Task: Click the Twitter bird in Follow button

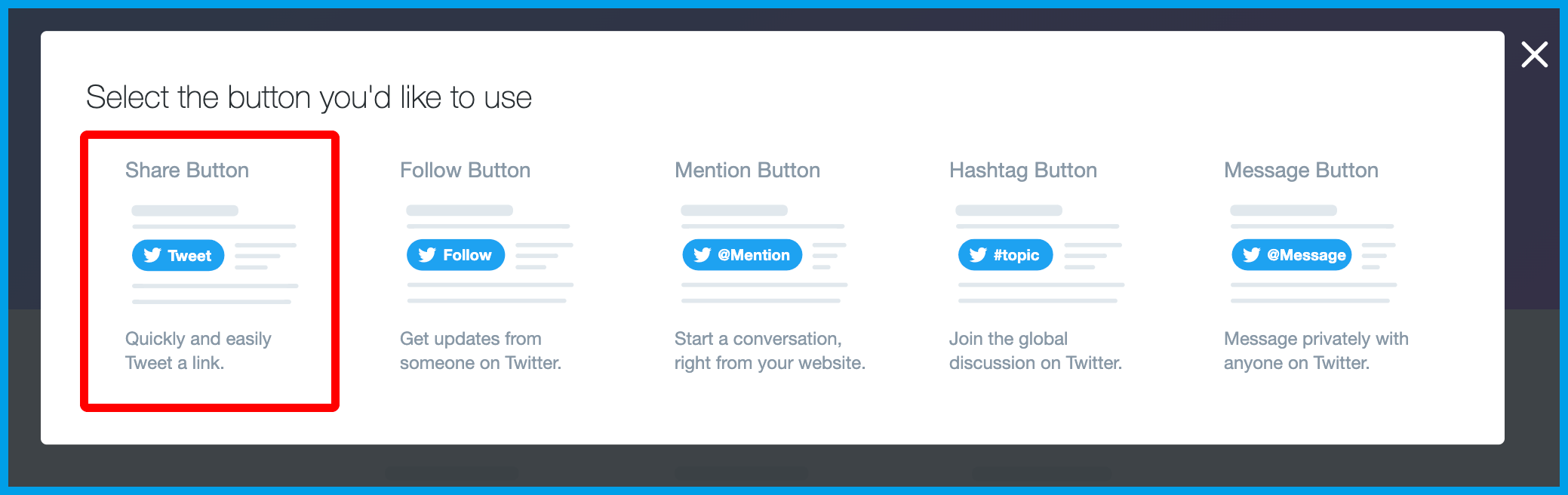Action: (x=427, y=255)
